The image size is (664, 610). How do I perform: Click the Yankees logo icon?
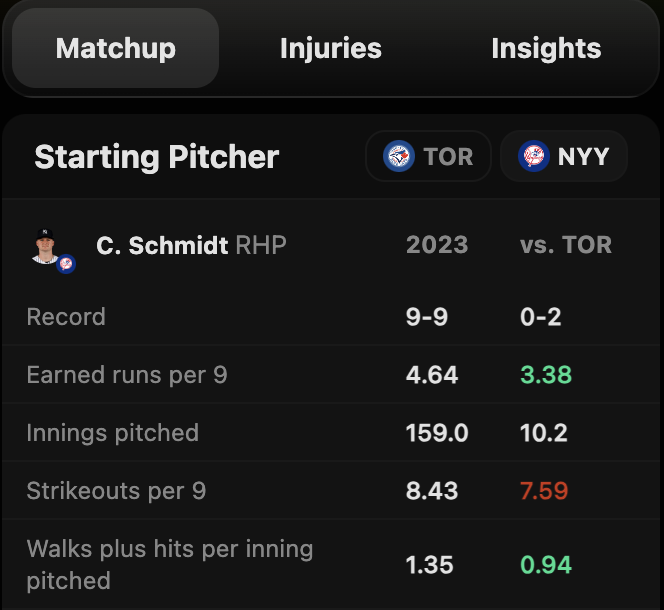534,157
